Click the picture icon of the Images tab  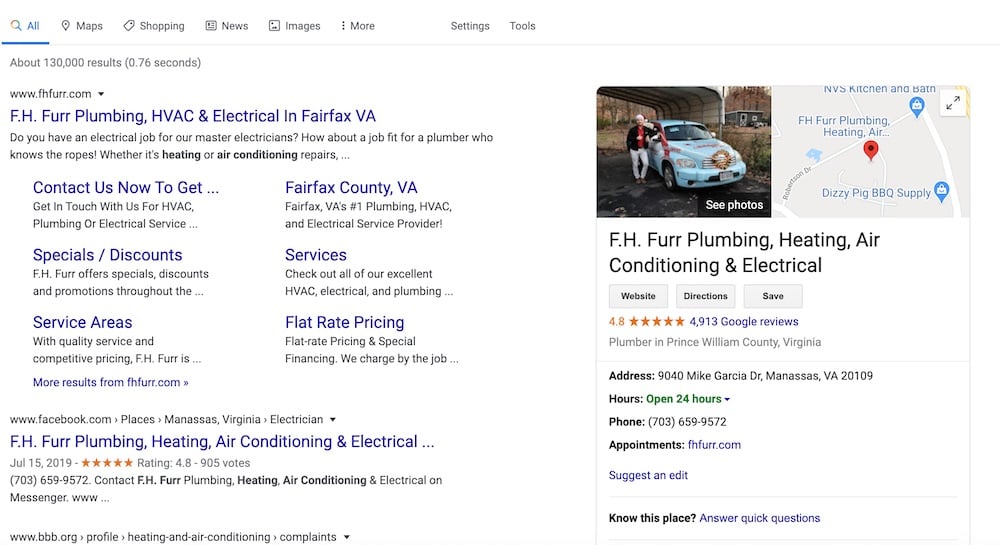[x=274, y=25]
